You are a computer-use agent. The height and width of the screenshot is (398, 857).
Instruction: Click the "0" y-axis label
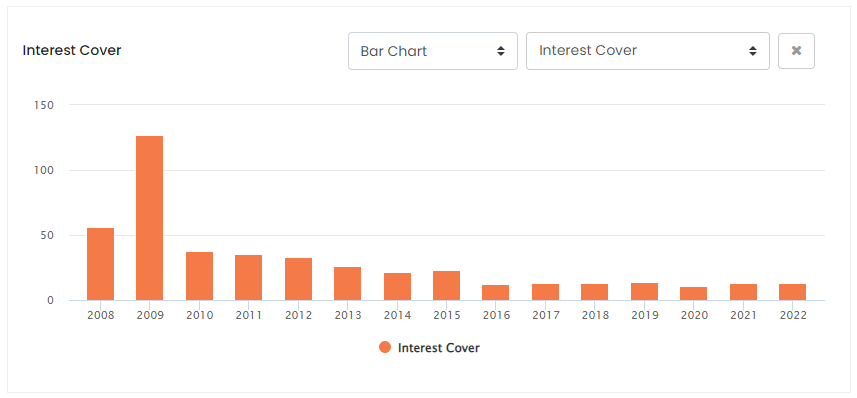(50, 300)
